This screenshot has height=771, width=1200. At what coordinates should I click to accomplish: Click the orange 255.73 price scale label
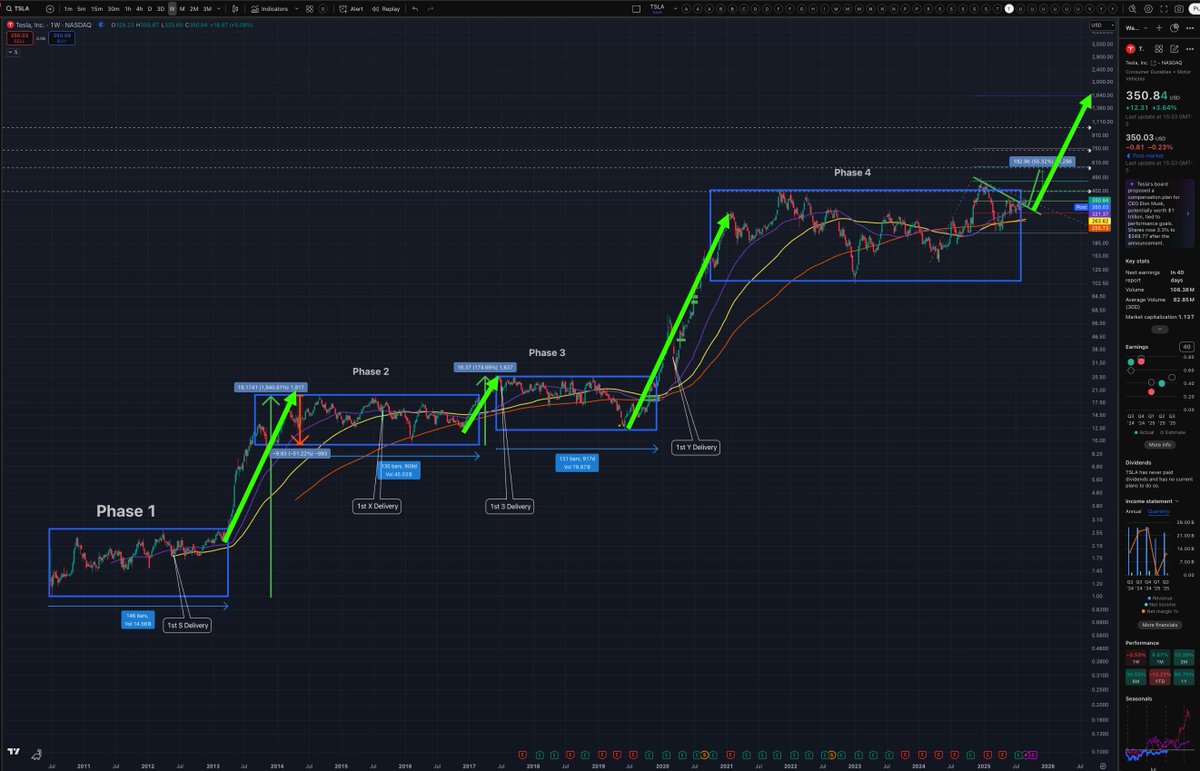(1100, 228)
